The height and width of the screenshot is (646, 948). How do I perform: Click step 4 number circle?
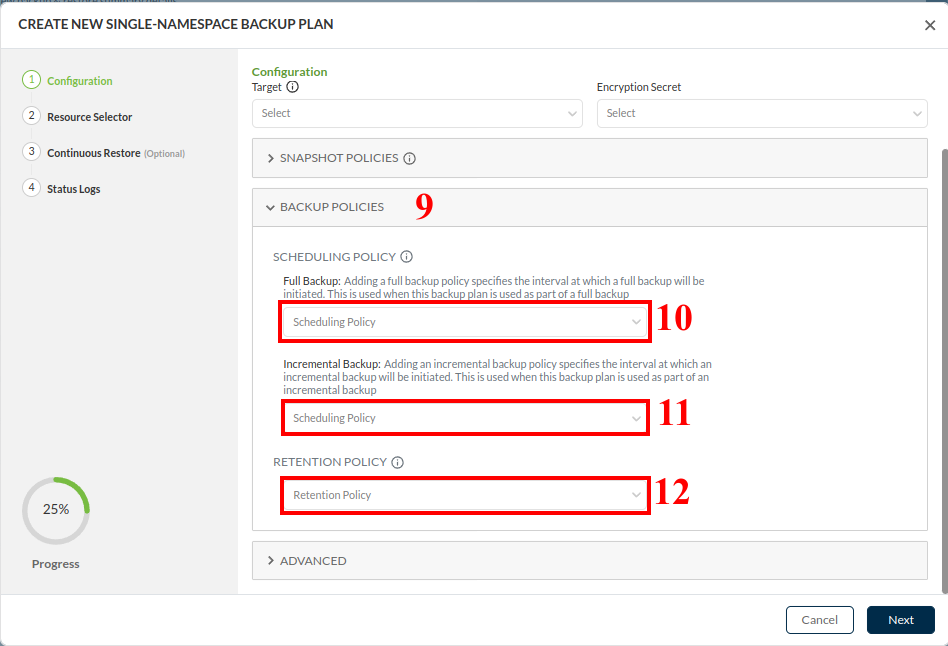[31, 188]
